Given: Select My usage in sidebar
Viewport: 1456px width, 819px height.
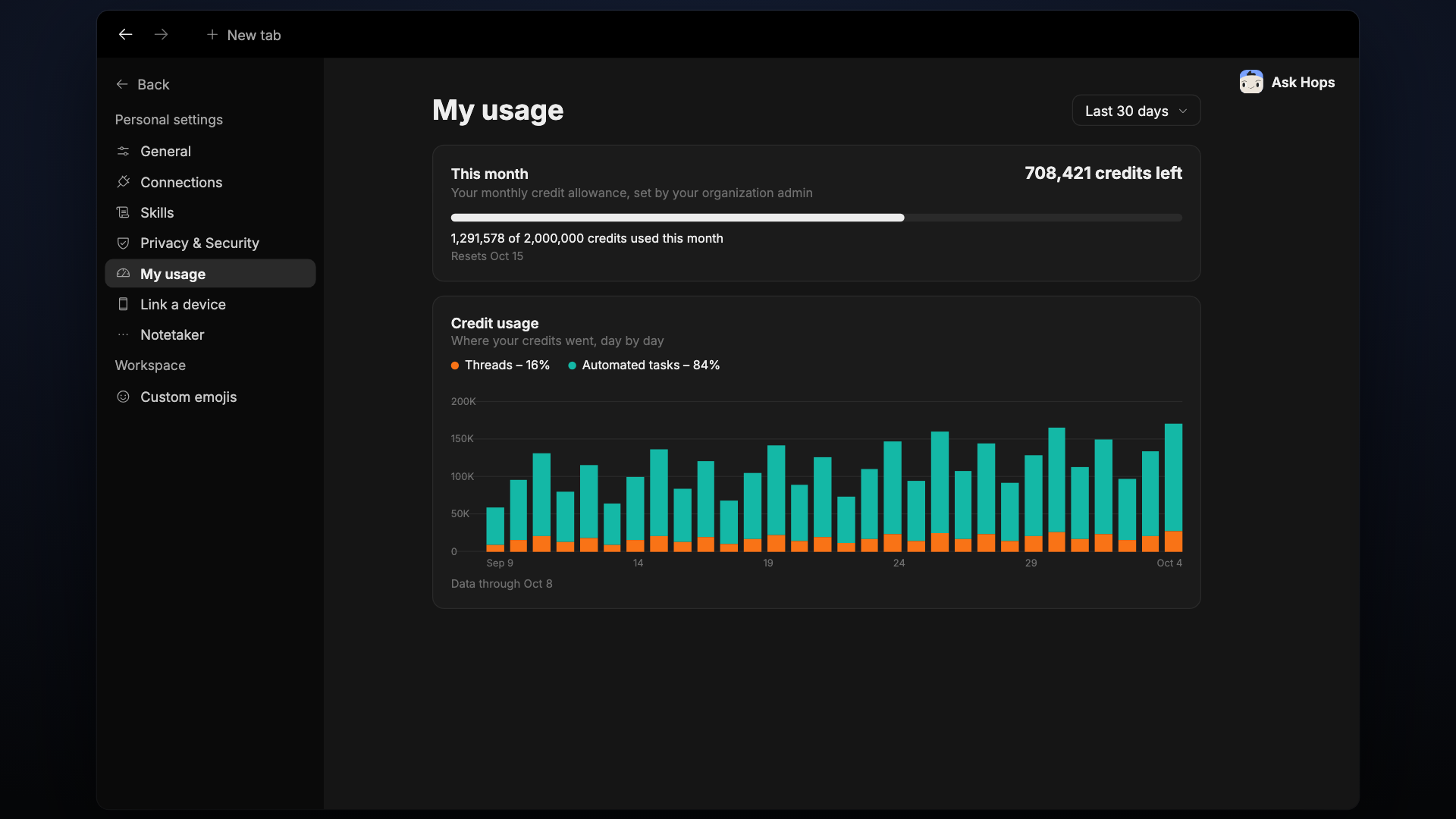Looking at the screenshot, I should 210,274.
